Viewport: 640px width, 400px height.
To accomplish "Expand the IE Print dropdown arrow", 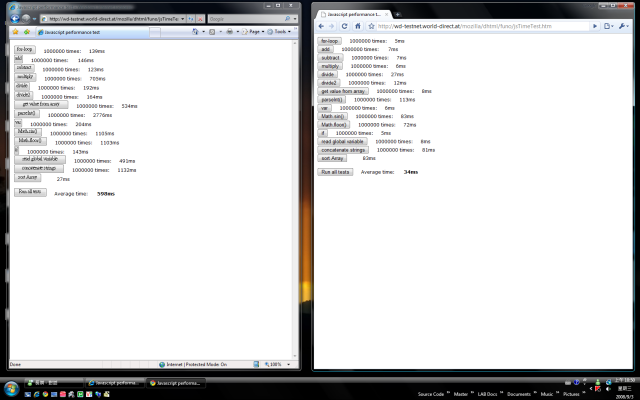I will (238, 31).
